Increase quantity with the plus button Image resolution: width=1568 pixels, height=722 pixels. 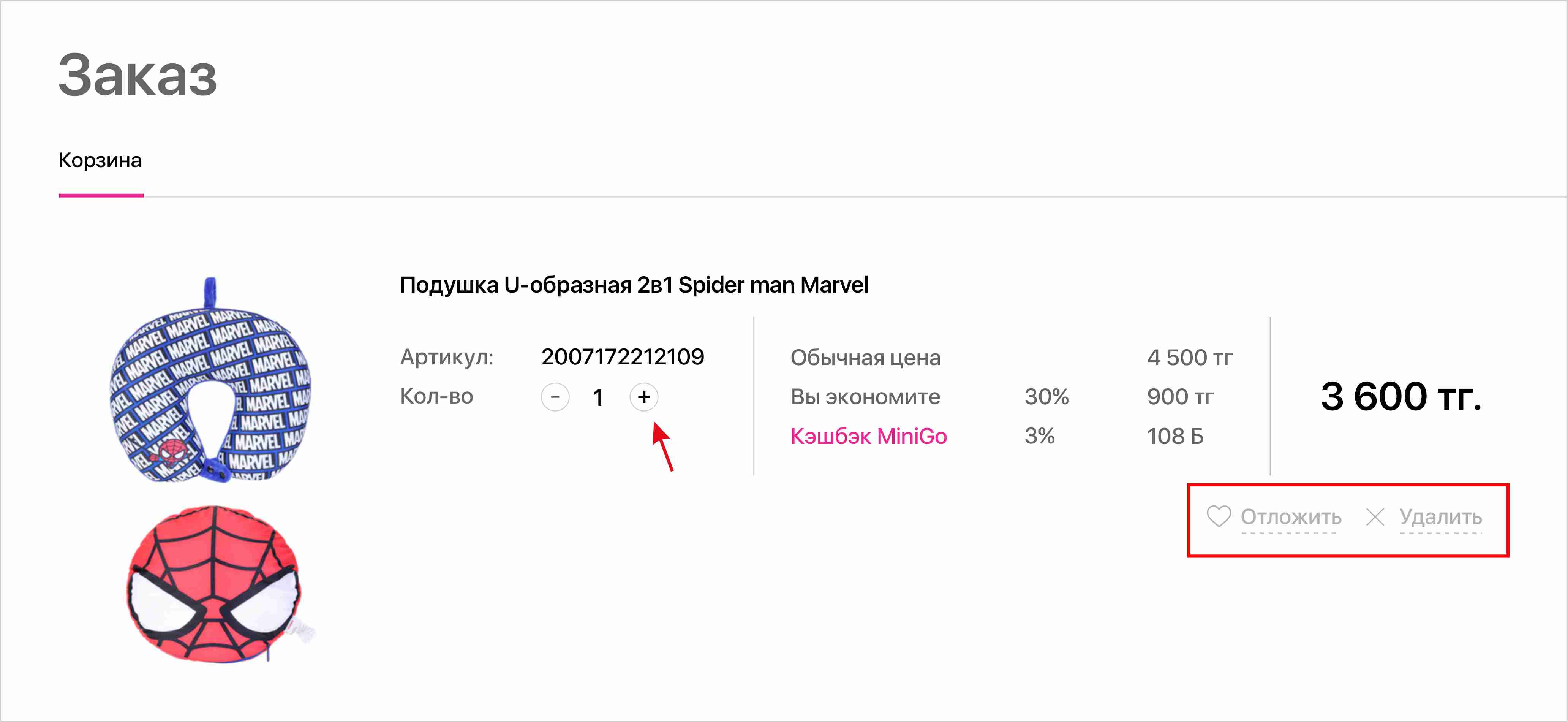tap(644, 397)
